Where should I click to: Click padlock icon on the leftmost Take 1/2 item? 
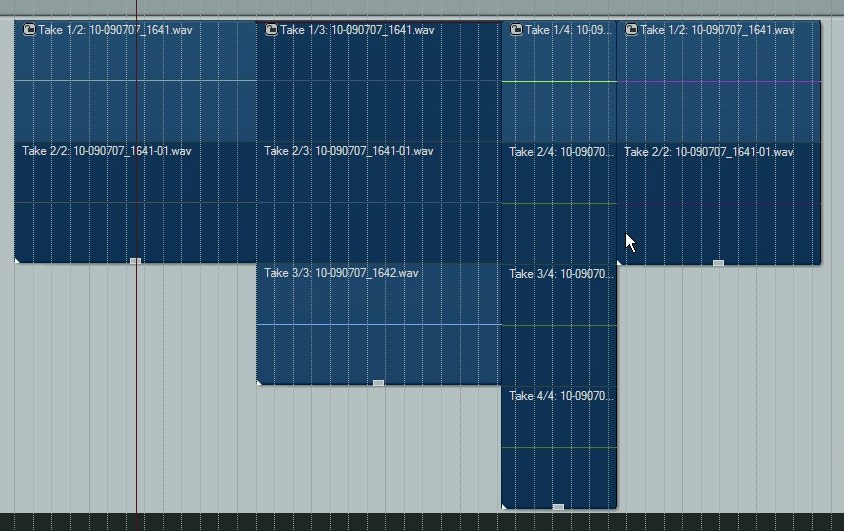(29, 30)
